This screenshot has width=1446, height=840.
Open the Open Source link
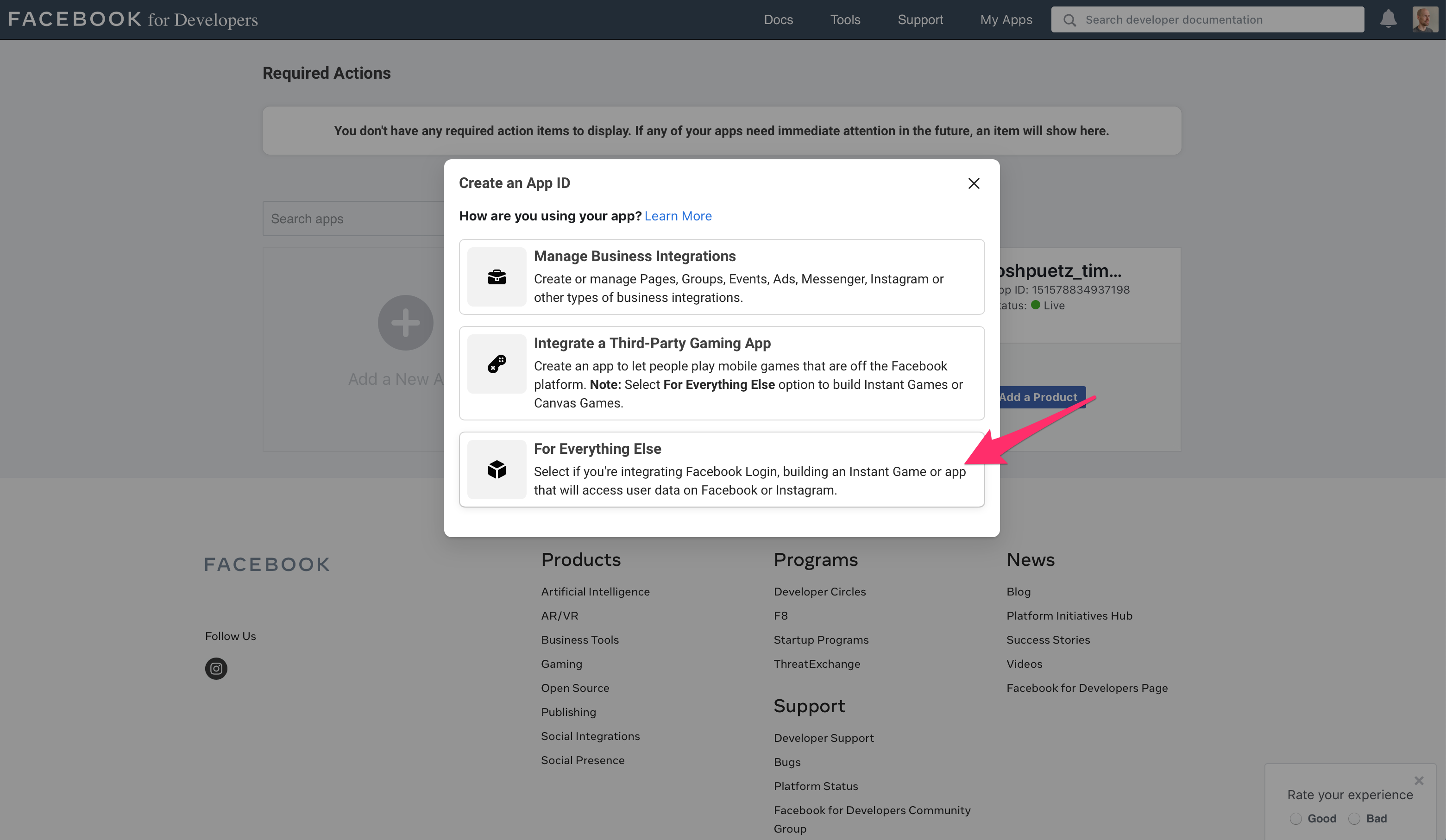point(575,688)
